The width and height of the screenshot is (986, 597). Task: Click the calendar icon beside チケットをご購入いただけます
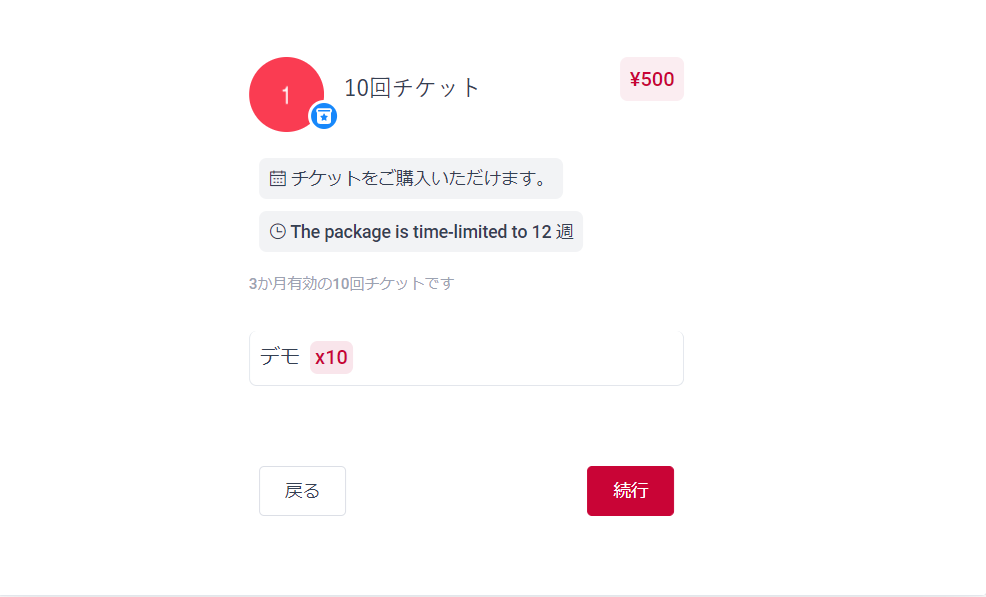pos(277,179)
